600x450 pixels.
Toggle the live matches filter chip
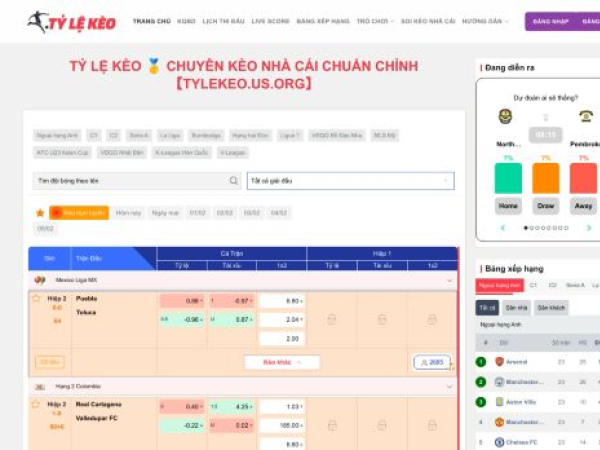[x=78, y=213]
